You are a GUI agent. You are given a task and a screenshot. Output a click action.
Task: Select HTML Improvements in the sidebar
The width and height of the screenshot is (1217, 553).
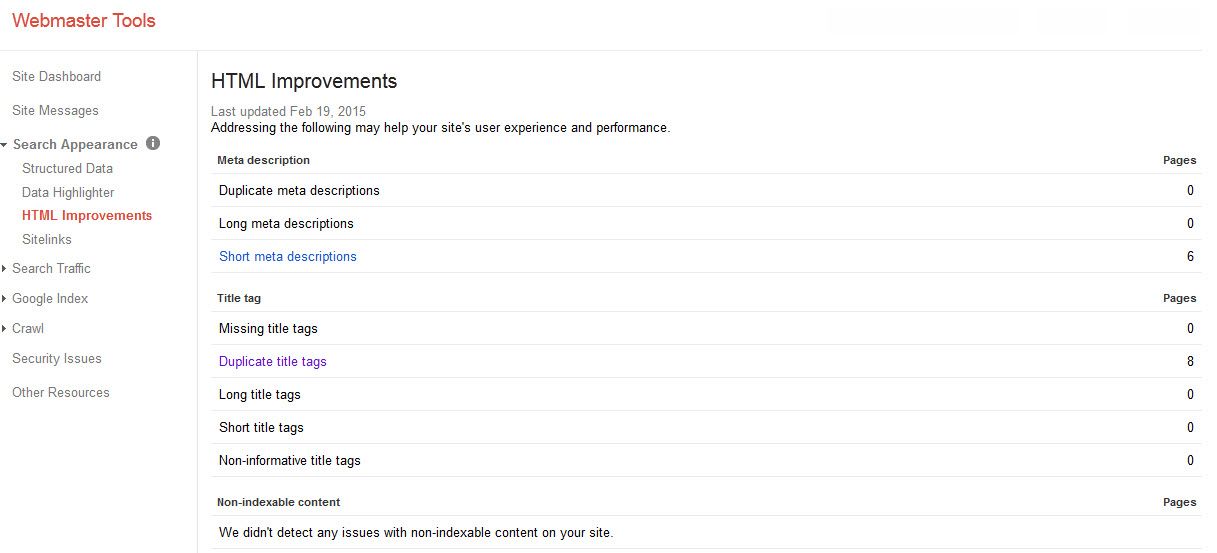87,216
